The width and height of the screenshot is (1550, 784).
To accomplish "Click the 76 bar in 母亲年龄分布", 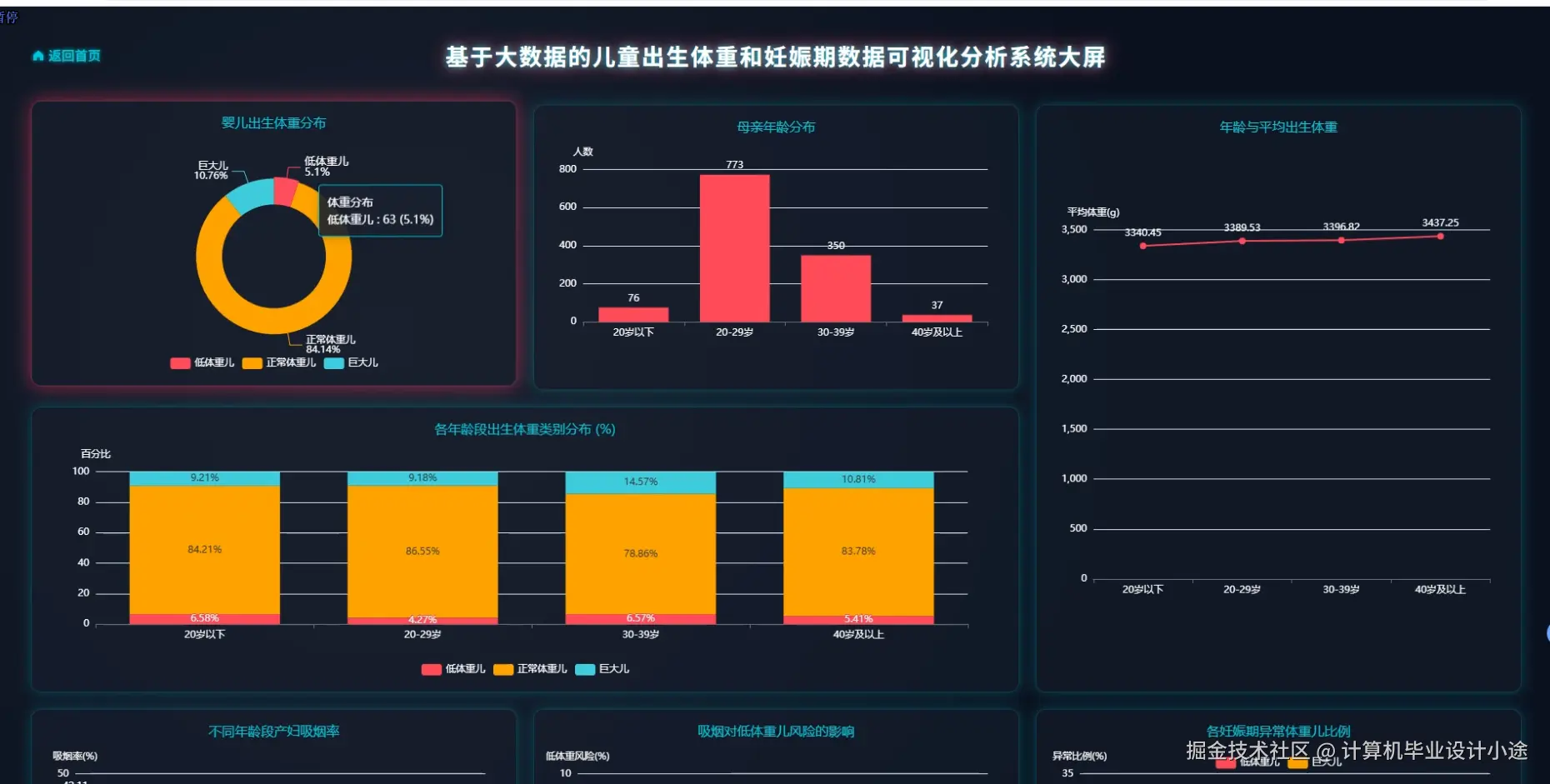I will point(633,314).
